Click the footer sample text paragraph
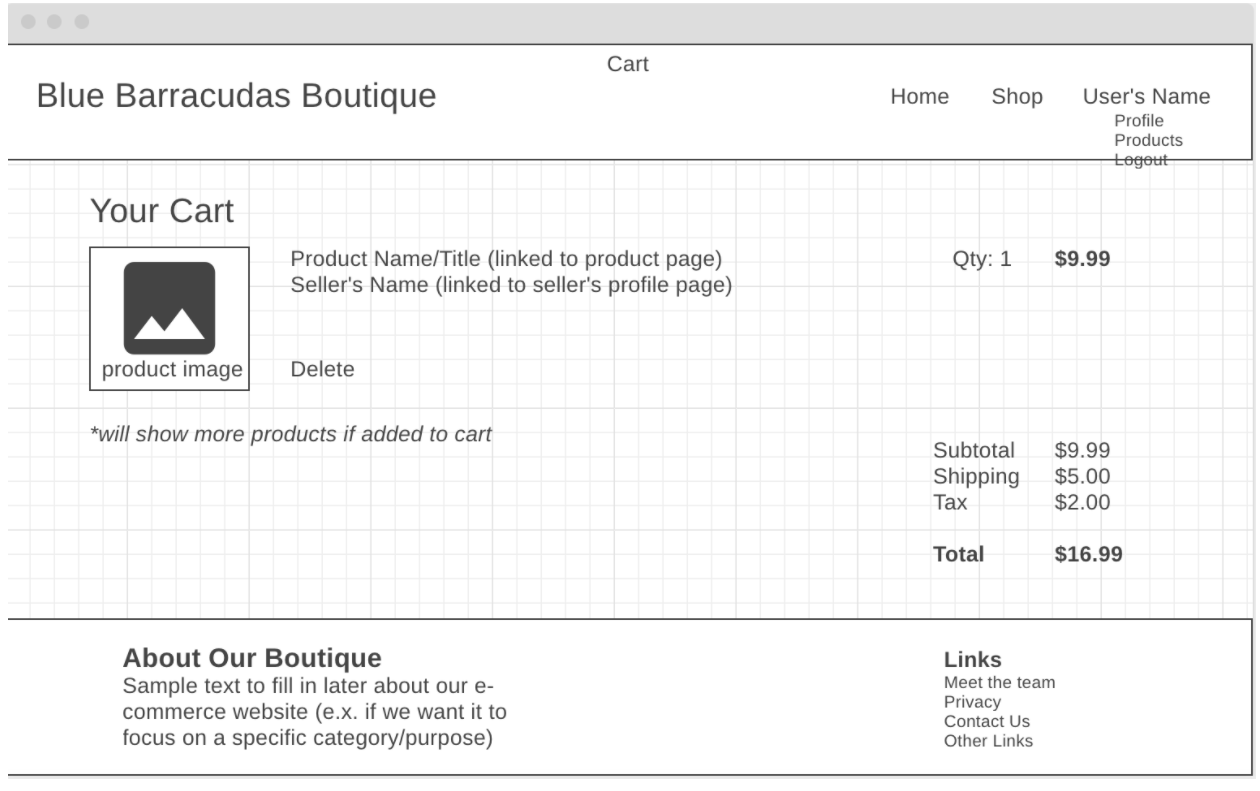Viewport: 1260px width, 791px height. tap(315, 714)
